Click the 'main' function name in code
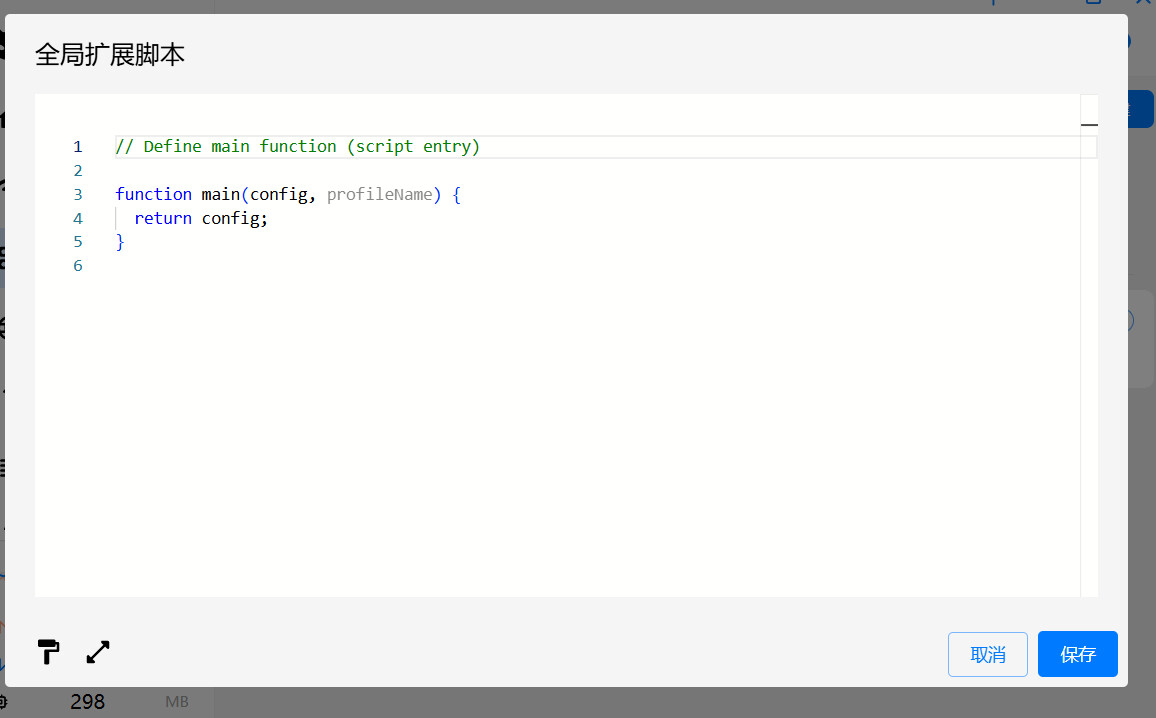This screenshot has height=718, width=1156. (x=220, y=194)
